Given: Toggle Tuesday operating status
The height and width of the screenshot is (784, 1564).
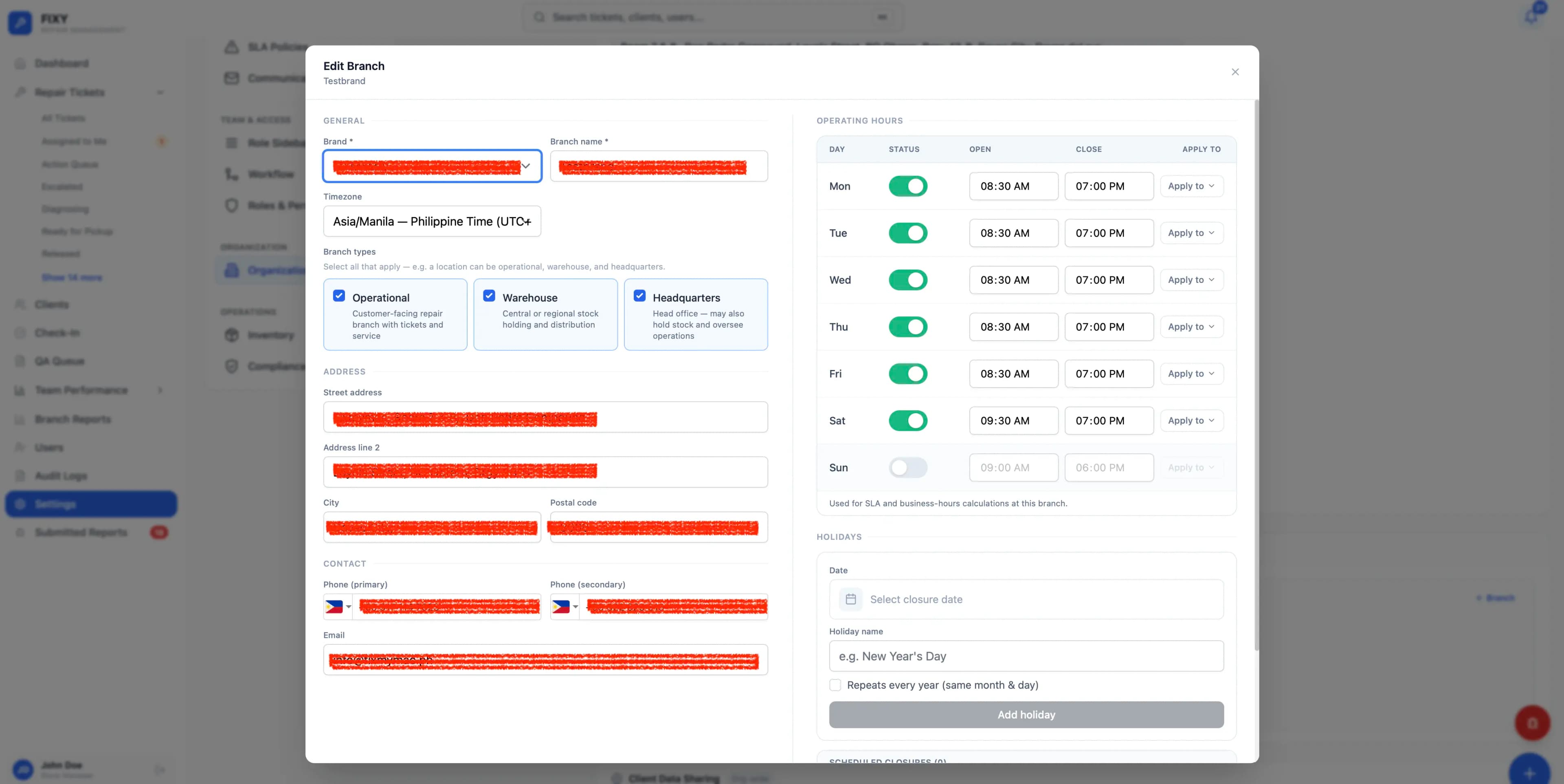Looking at the screenshot, I should click(908, 233).
